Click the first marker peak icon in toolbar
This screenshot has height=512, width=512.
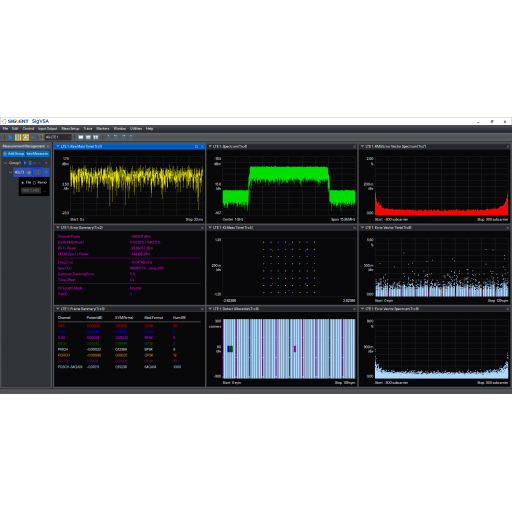click(108, 137)
